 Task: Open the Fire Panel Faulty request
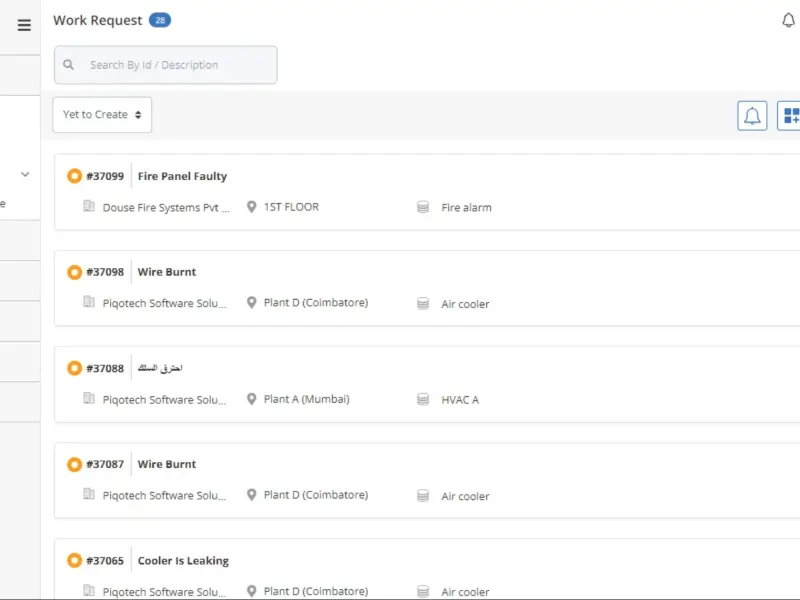(182, 176)
